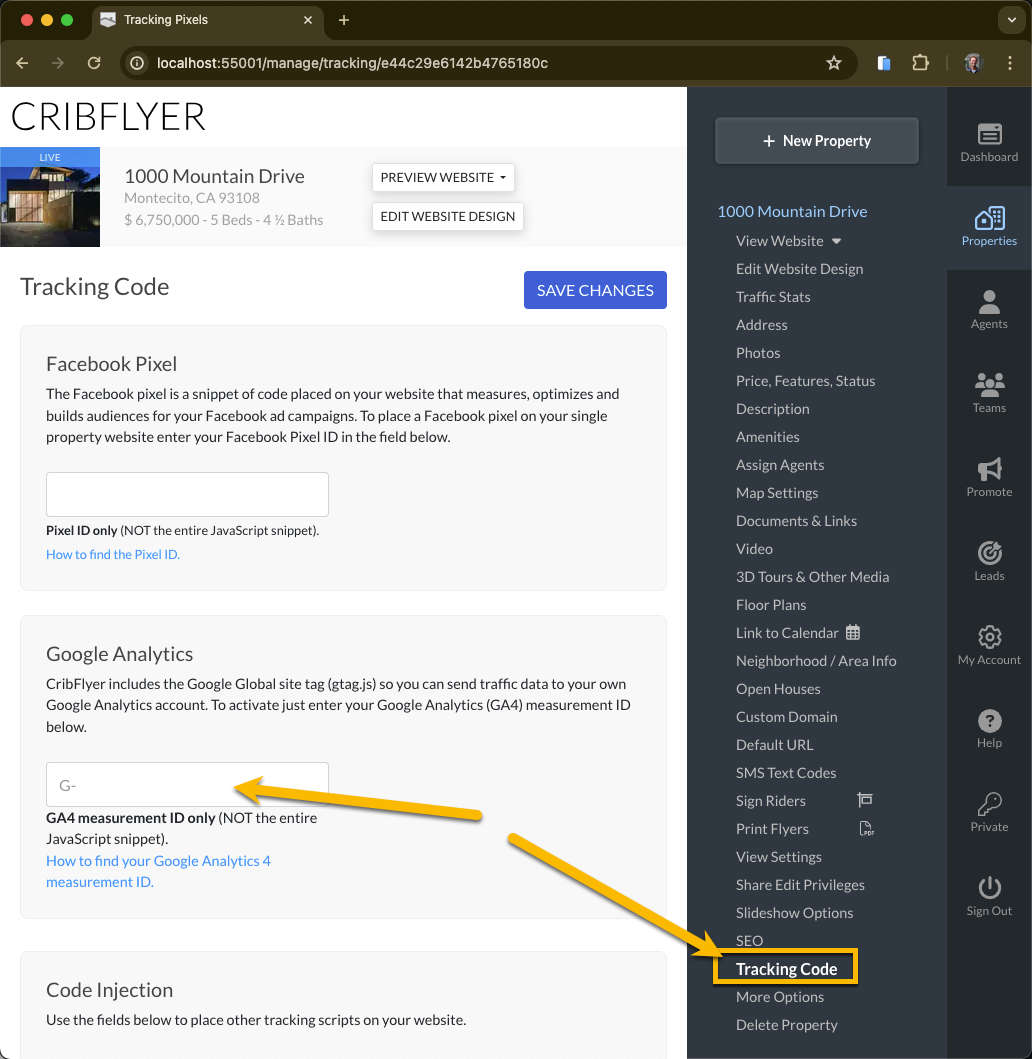
Task: Open the browser extensions puzzle icon
Action: (x=920, y=63)
